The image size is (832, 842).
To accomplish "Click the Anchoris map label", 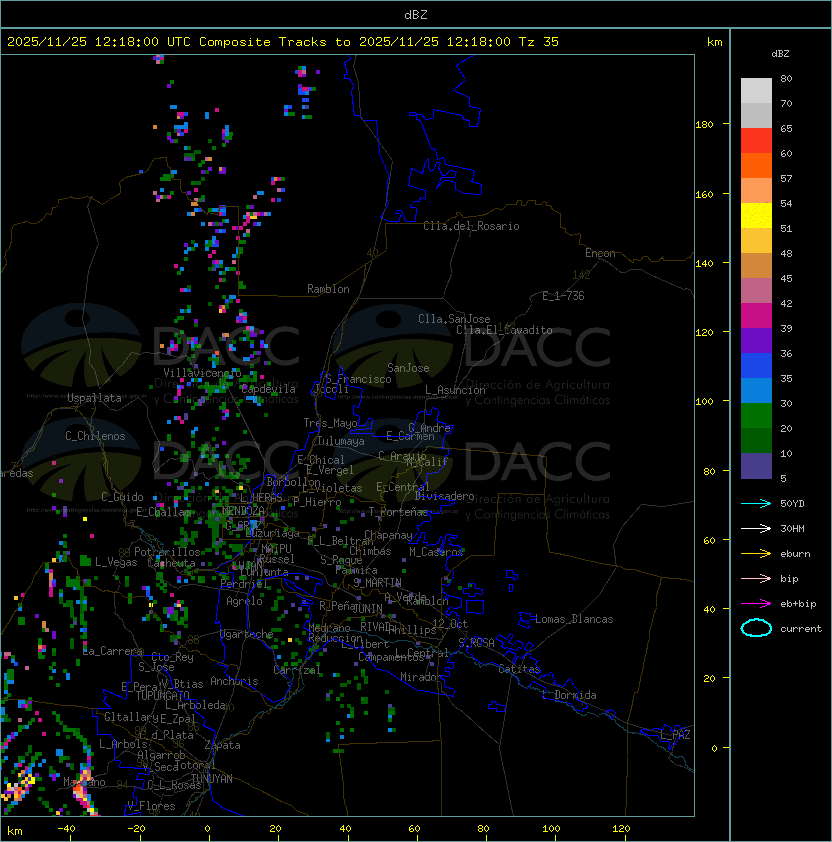I will click(234, 681).
